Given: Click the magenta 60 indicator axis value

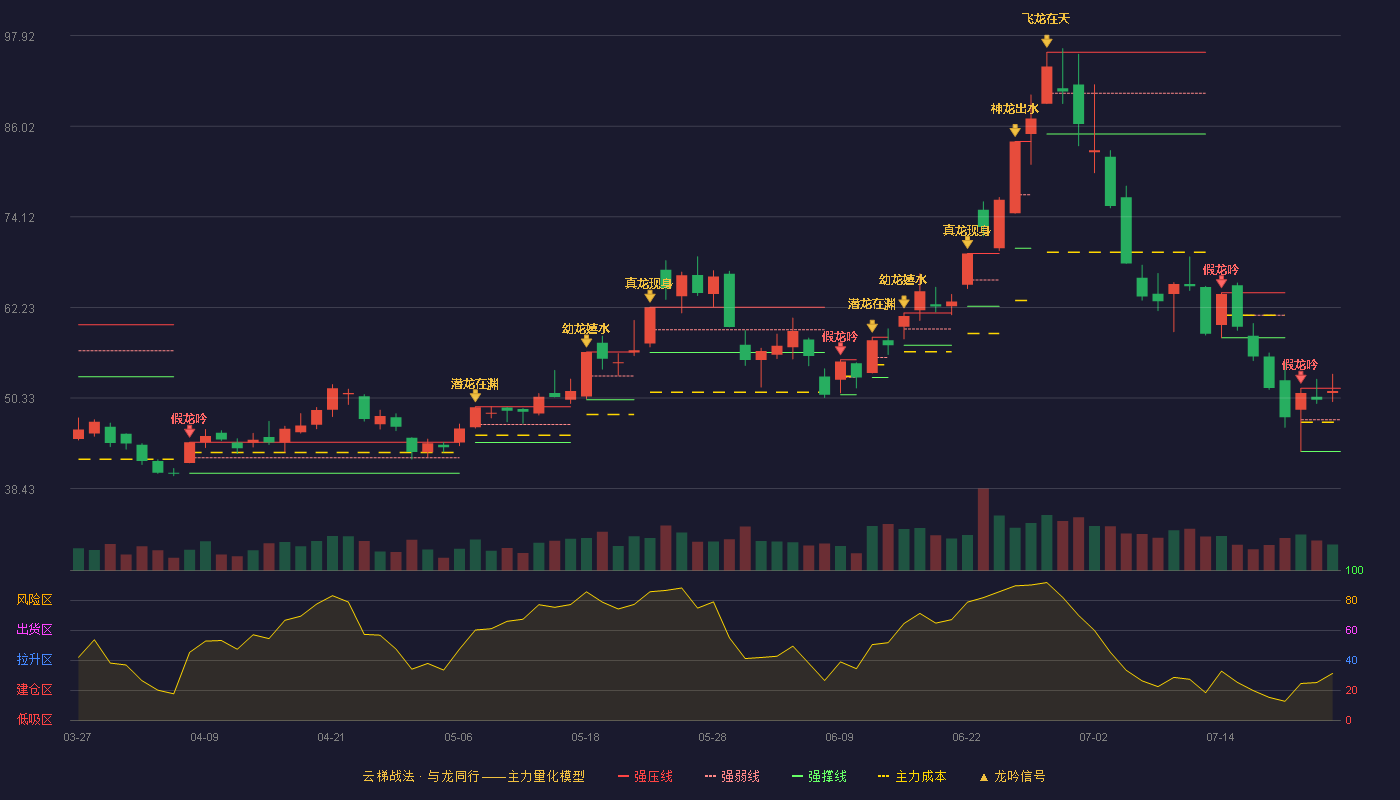Looking at the screenshot, I should 1351,631.
